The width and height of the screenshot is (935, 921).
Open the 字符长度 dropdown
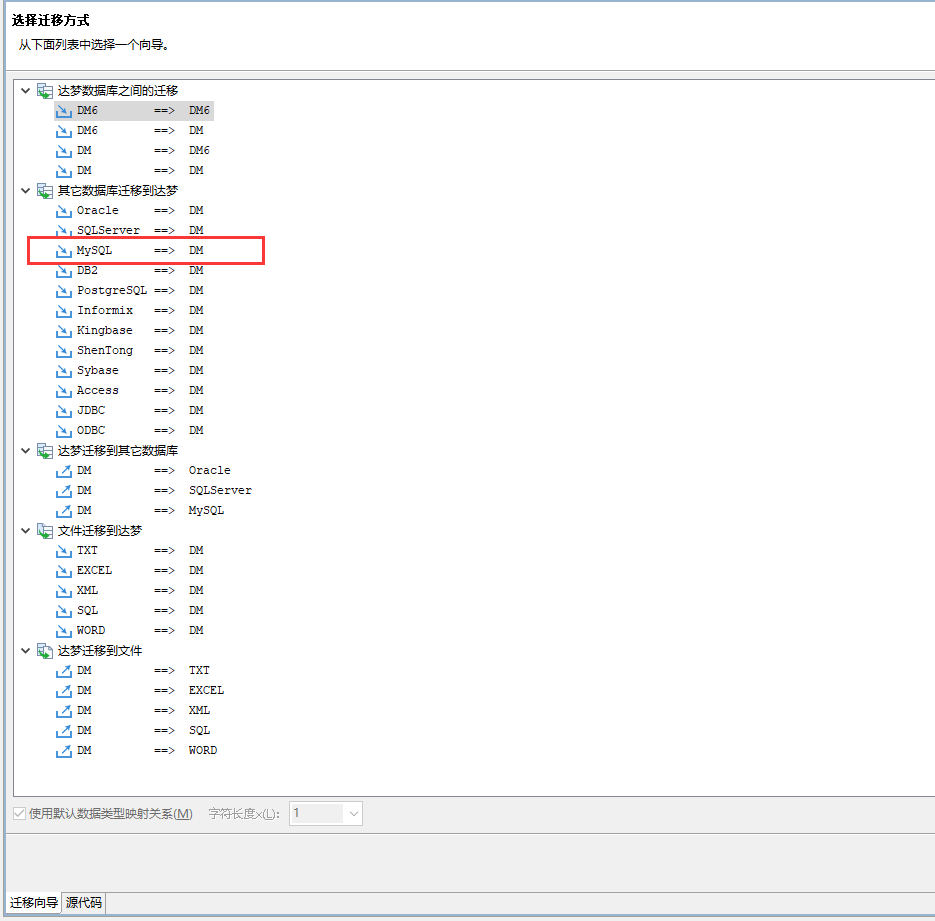[353, 814]
